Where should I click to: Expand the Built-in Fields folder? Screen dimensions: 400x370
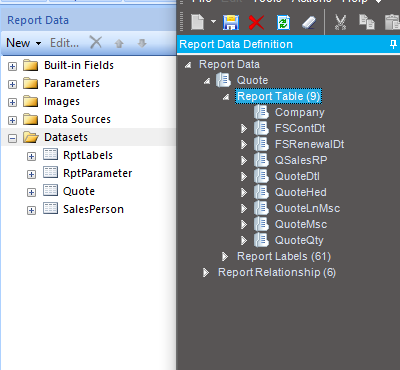12,66
